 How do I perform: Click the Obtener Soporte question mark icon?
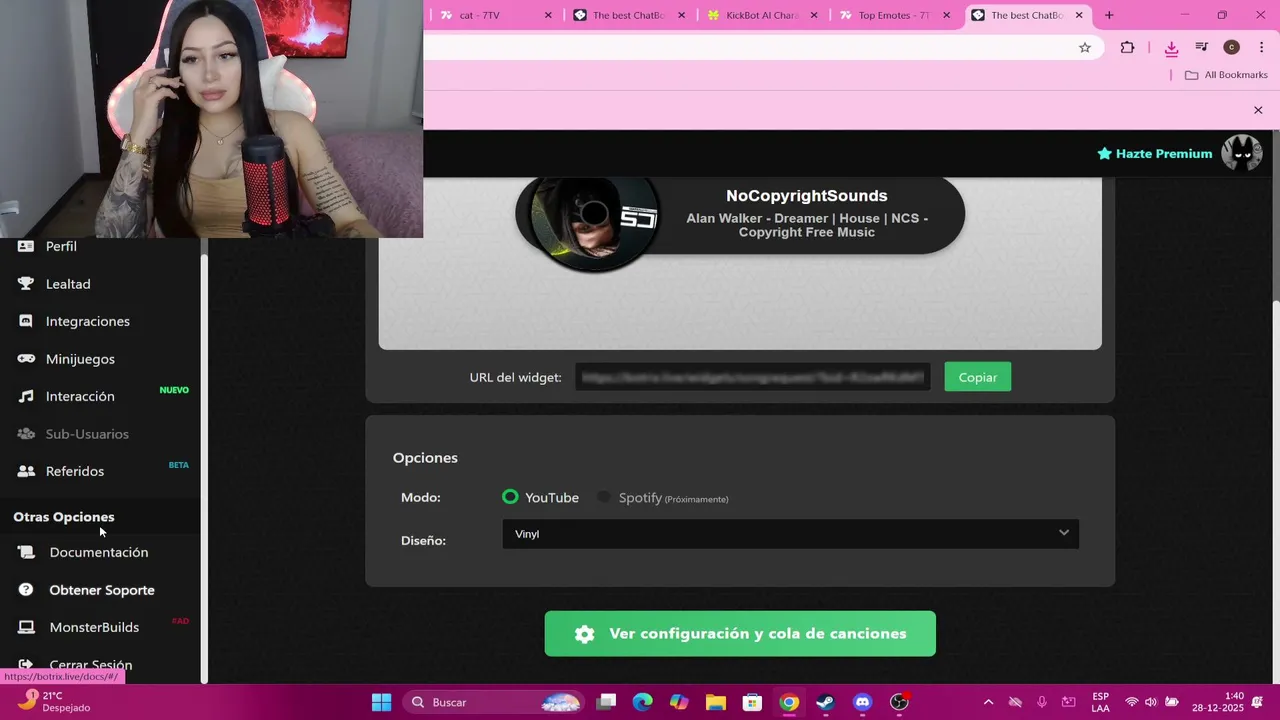coord(26,590)
